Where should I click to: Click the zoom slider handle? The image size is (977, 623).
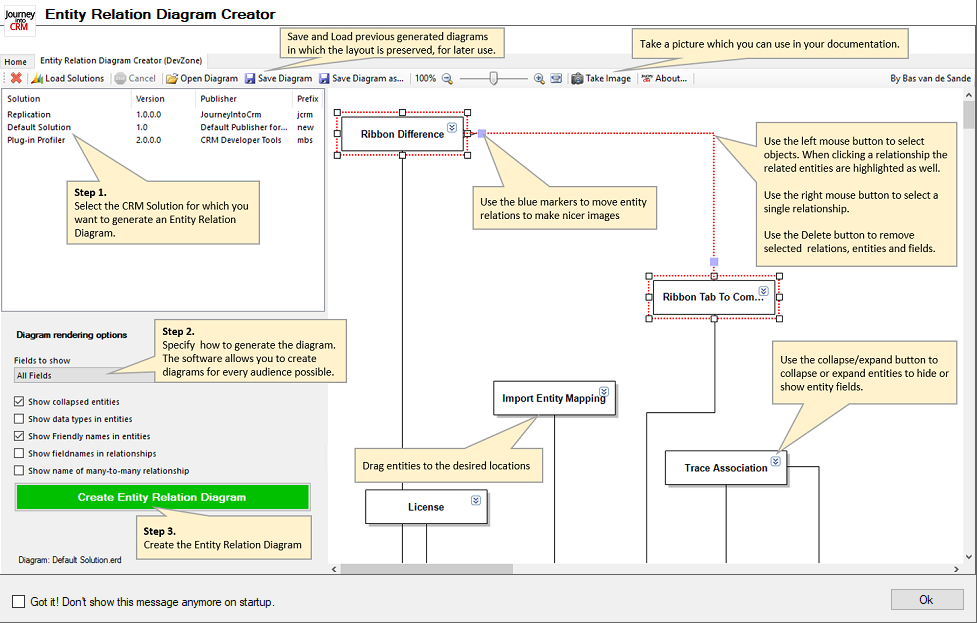[x=493, y=78]
